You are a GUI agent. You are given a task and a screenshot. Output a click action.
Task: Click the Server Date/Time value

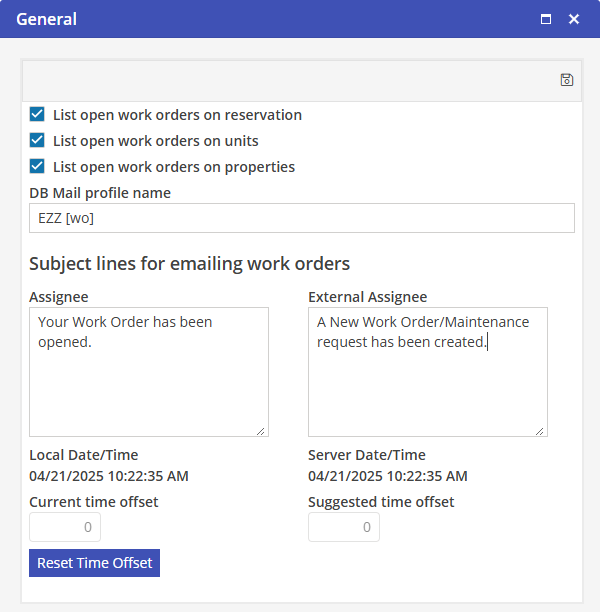tap(387, 476)
